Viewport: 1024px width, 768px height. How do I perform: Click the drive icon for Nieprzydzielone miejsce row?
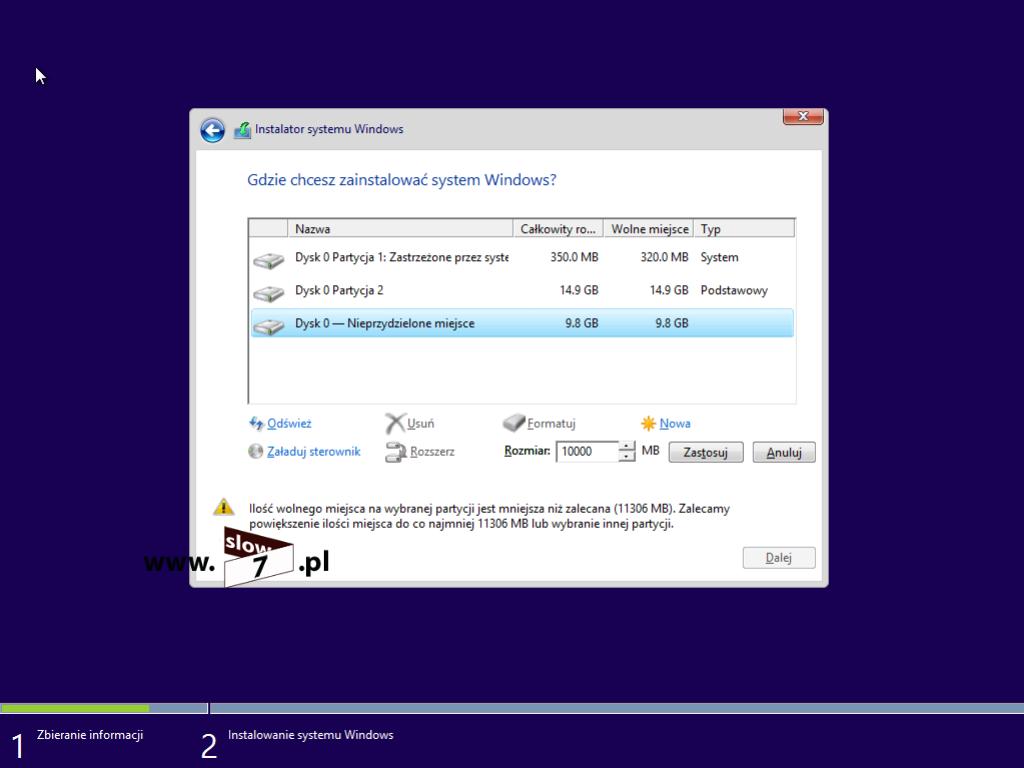[268, 325]
